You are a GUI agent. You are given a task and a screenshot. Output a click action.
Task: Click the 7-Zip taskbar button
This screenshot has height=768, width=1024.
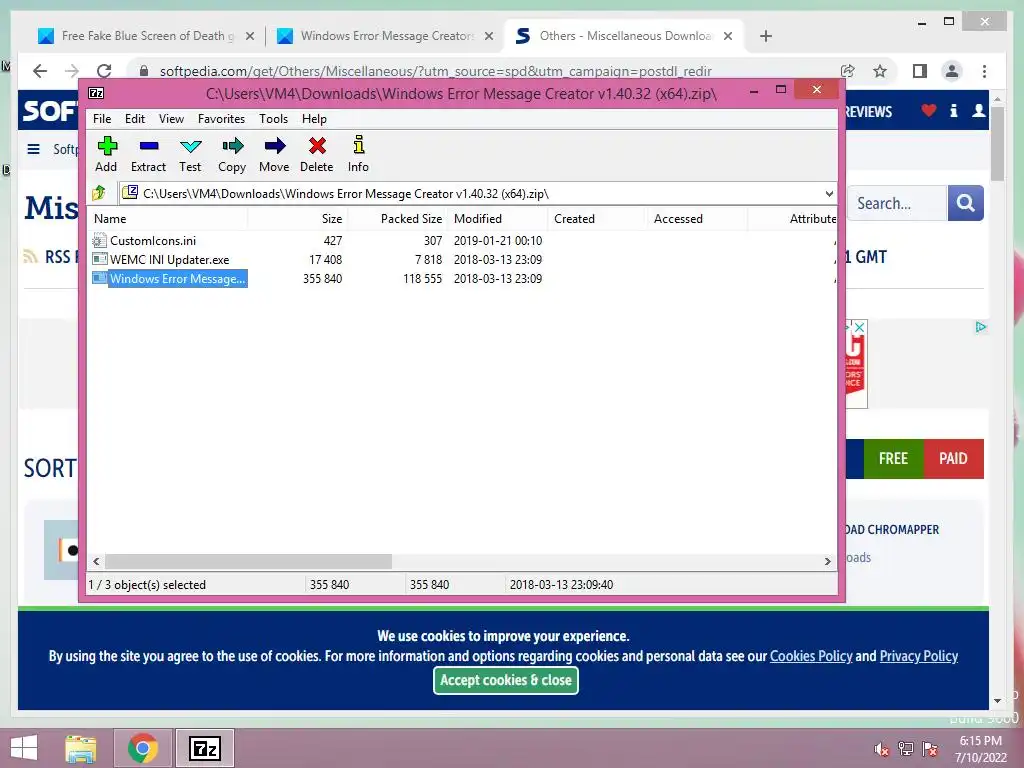tap(204, 748)
